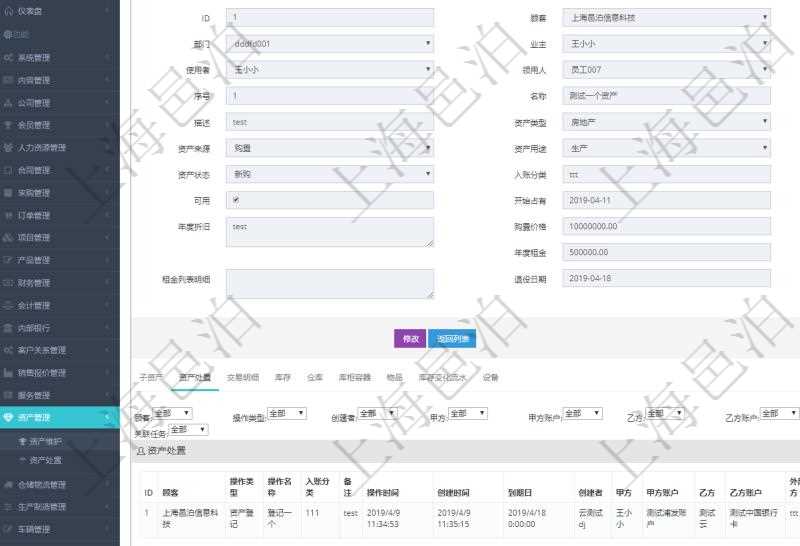This screenshot has height=546, width=800.
Task: Click the 年度折旧 text area
Action: (330, 232)
